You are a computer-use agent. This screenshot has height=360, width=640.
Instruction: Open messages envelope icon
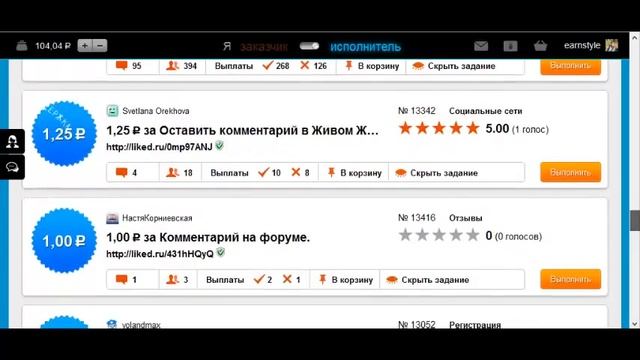pyautogui.click(x=481, y=46)
